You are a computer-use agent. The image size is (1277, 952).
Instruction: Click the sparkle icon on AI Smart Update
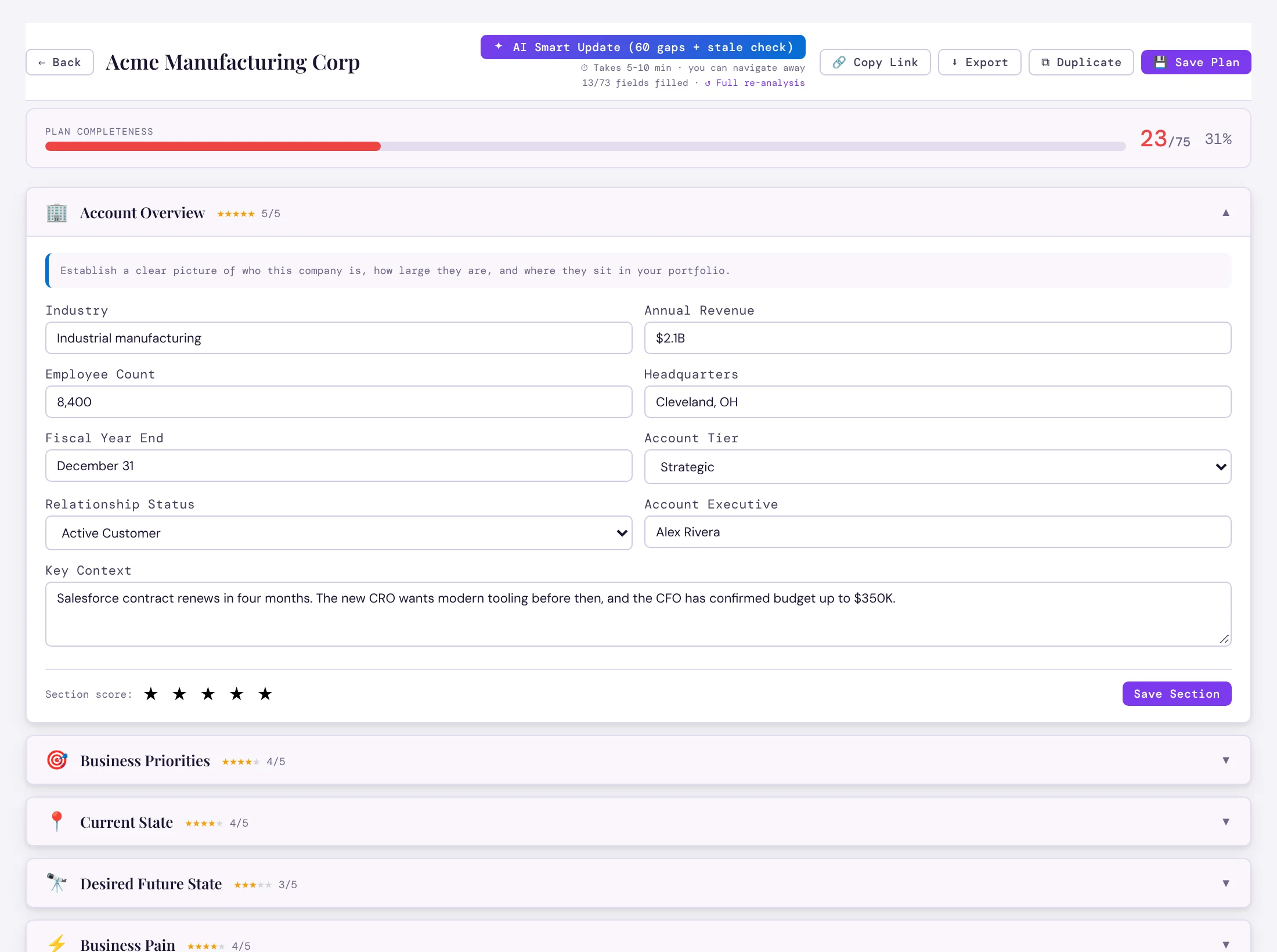[x=499, y=46]
